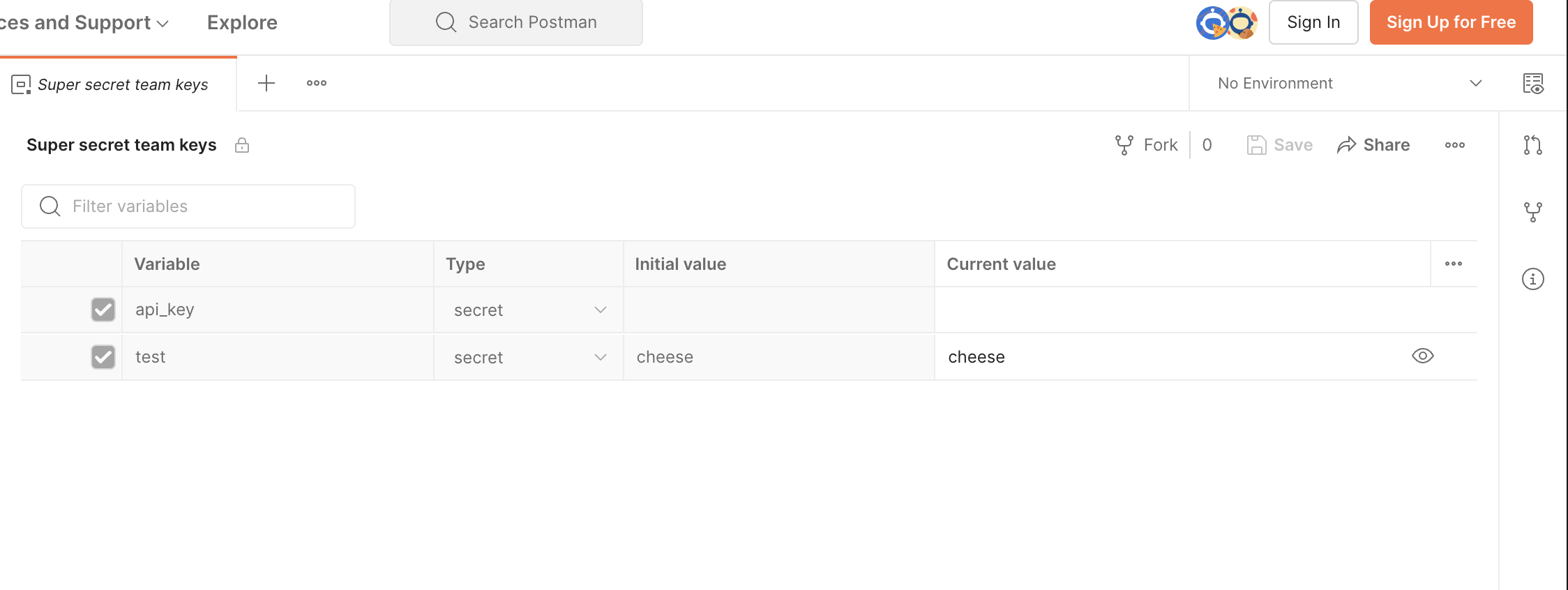Expand the type dropdown for api_key
The width and height of the screenshot is (1568, 590).
[x=599, y=310]
